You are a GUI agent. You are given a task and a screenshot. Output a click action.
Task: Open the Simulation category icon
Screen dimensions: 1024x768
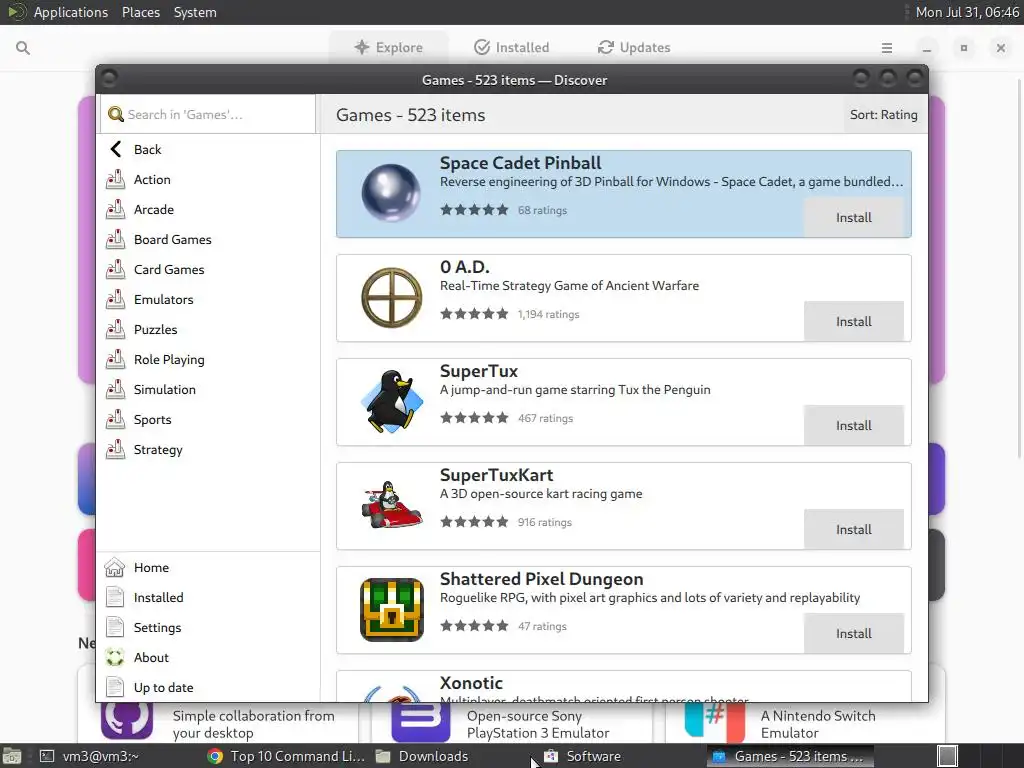116,389
